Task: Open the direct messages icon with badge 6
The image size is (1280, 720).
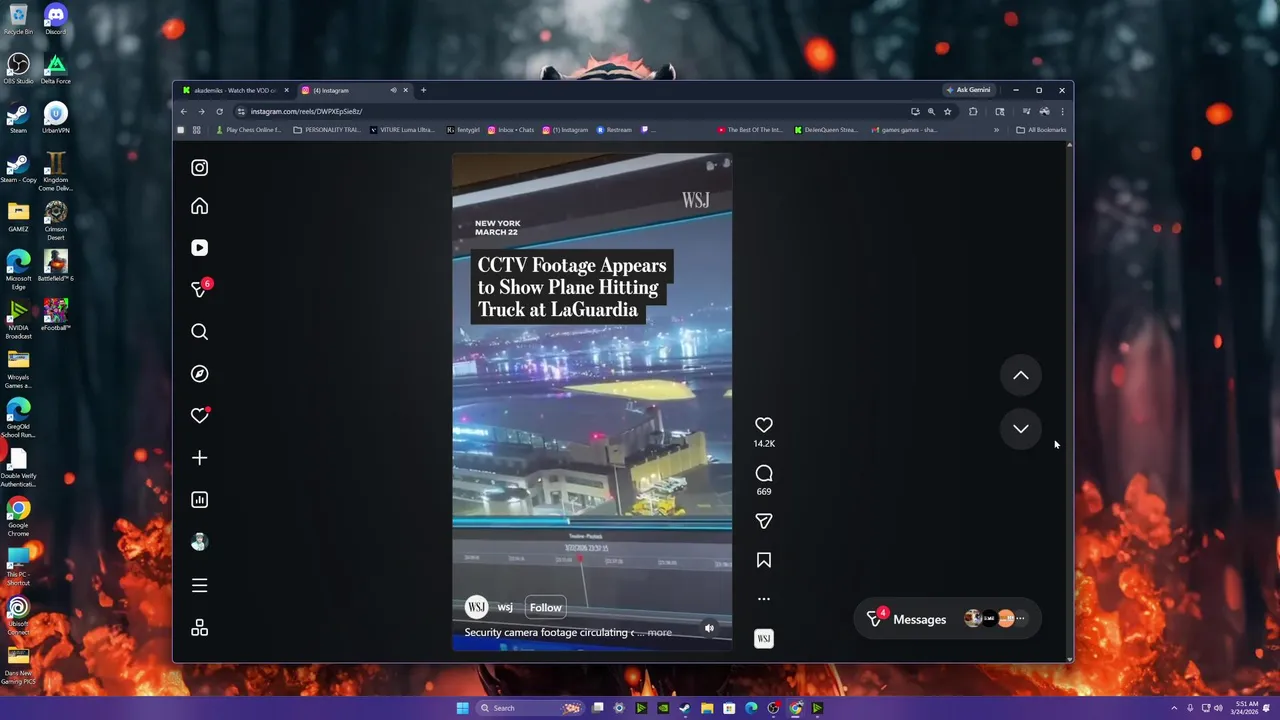Action: (x=200, y=289)
